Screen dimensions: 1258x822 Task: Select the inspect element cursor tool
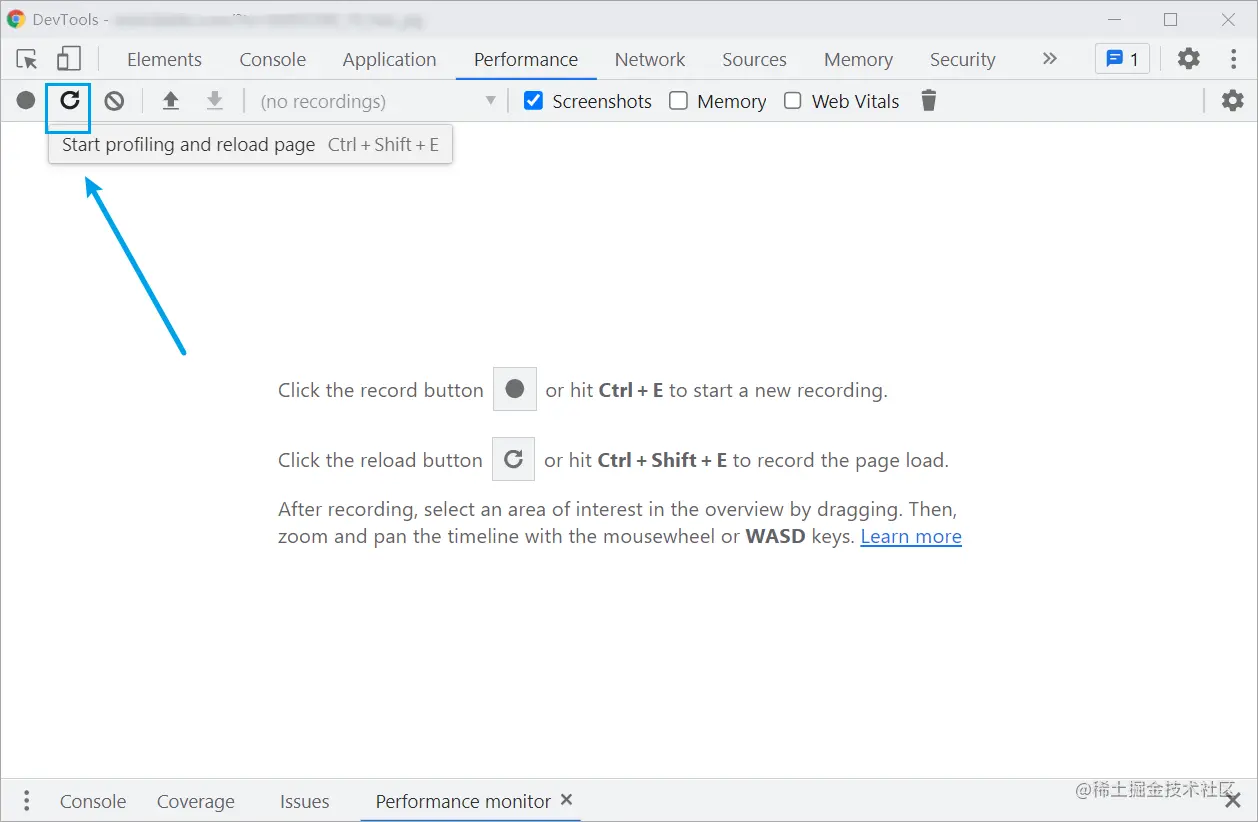point(27,59)
